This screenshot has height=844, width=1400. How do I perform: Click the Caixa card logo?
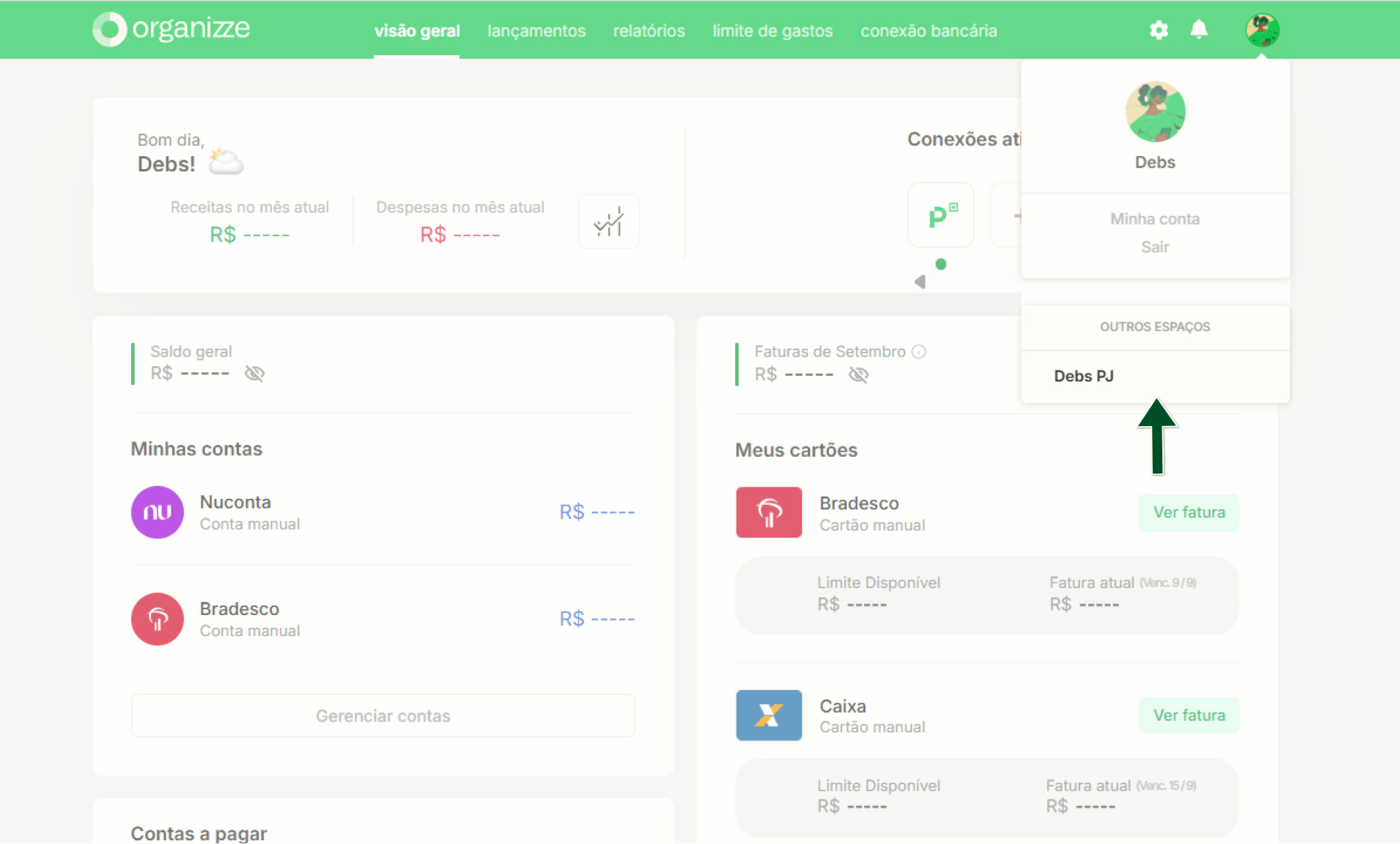click(x=769, y=715)
